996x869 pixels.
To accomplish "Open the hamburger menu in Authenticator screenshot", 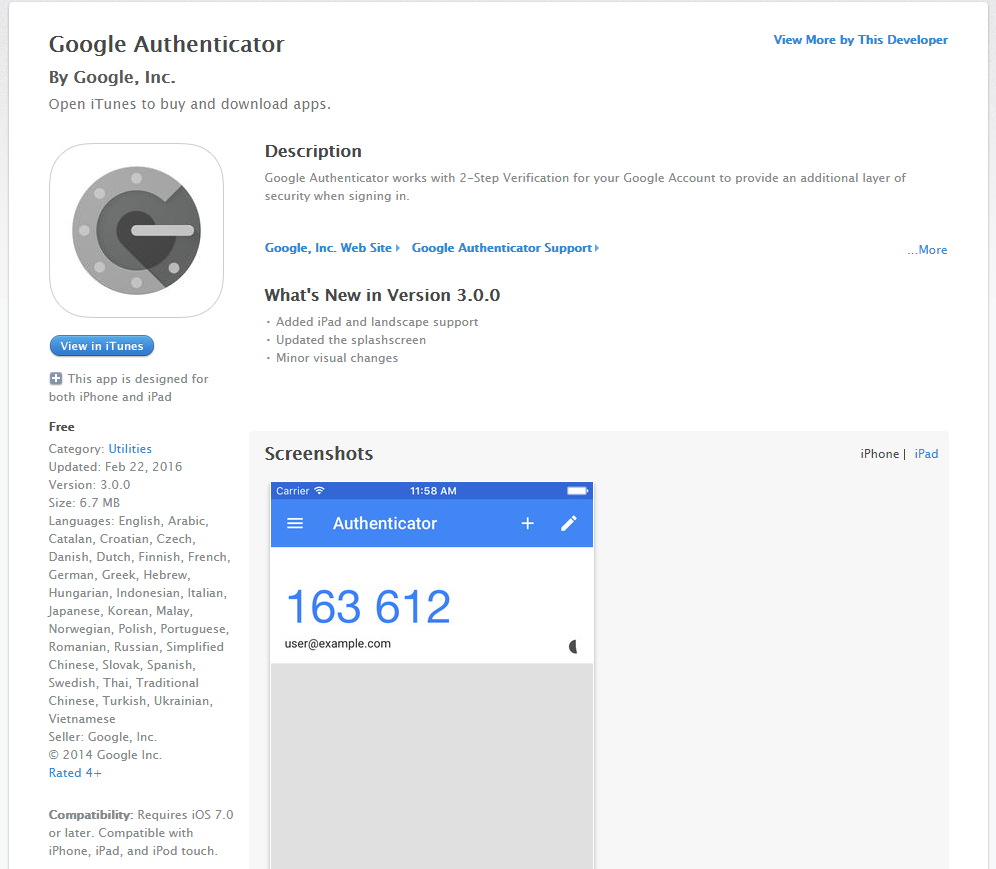I will click(x=295, y=523).
